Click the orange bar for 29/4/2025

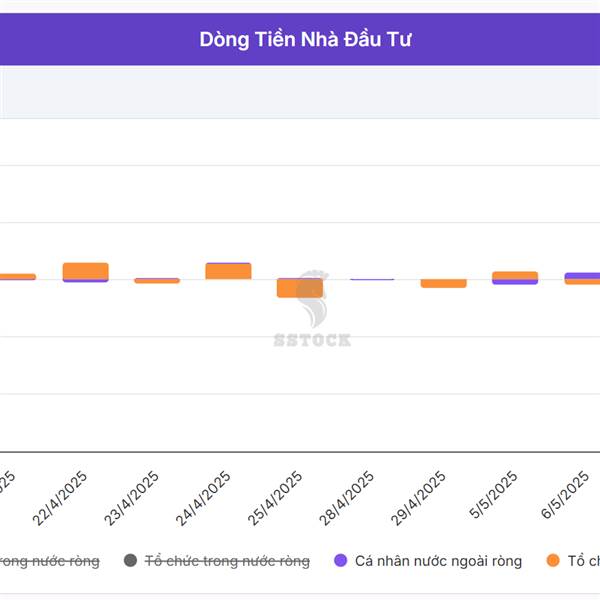(443, 284)
